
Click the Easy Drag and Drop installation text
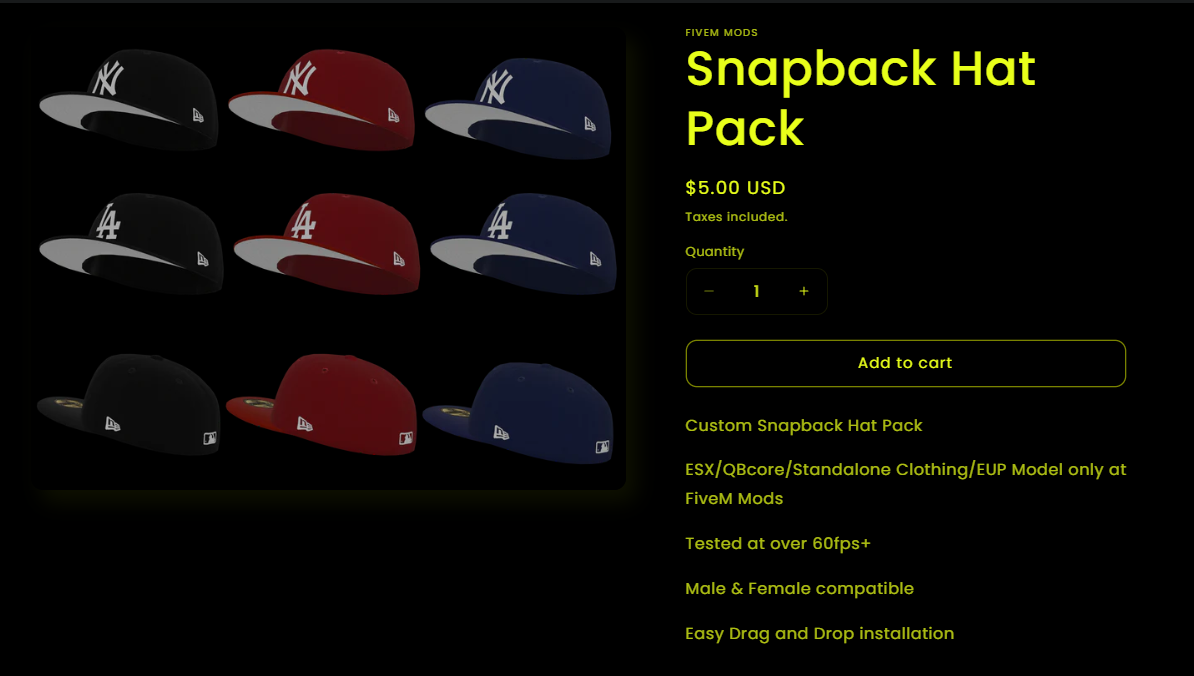click(819, 633)
